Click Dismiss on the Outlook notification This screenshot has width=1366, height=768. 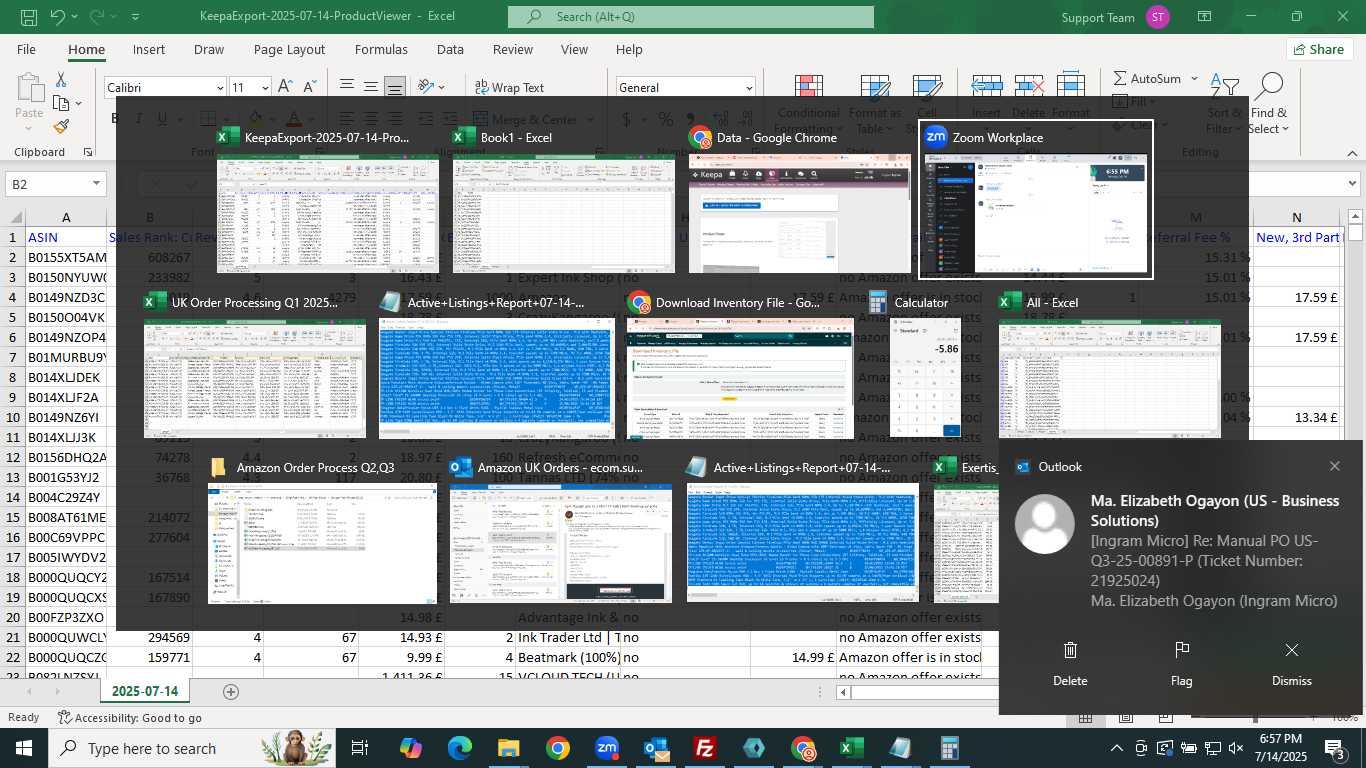point(1291,662)
